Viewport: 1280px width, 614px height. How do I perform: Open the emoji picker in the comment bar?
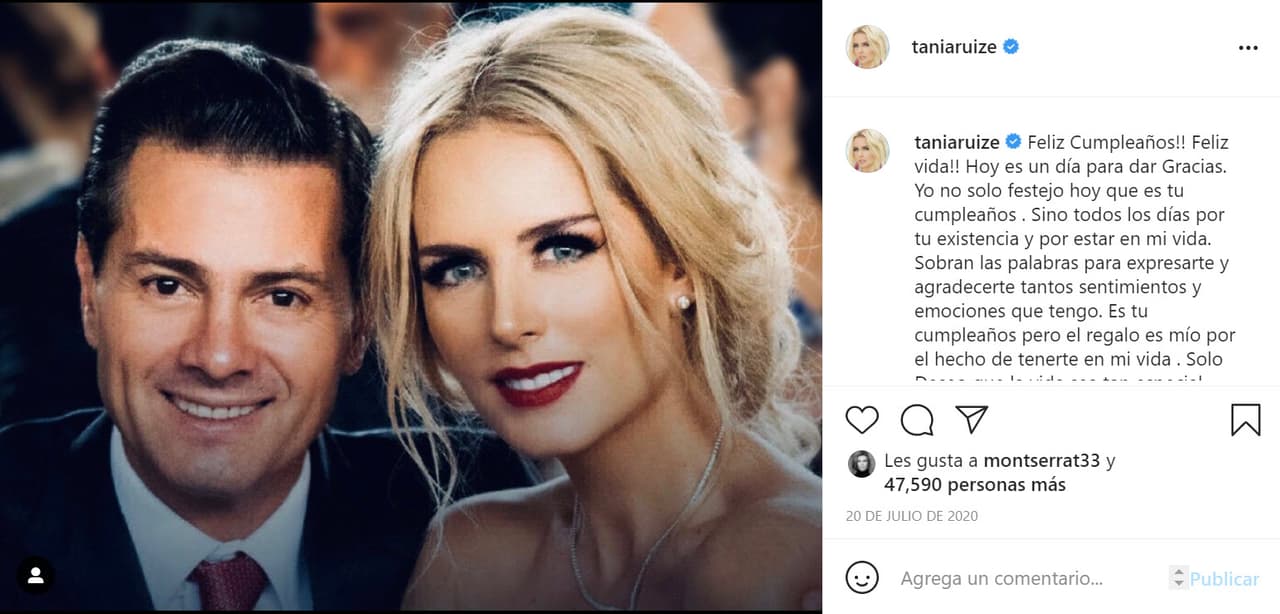click(861, 578)
